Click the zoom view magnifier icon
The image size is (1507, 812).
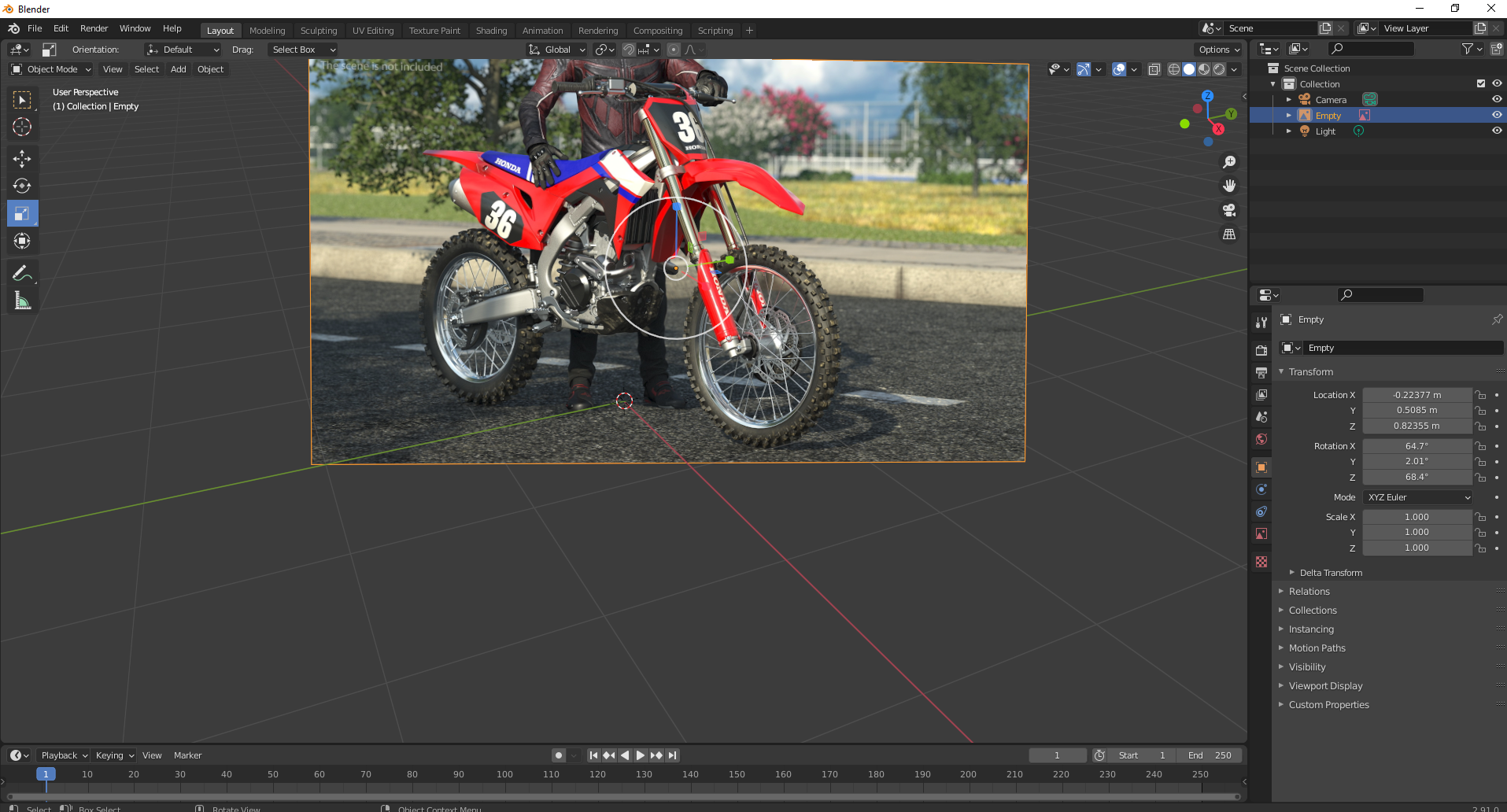click(x=1229, y=162)
